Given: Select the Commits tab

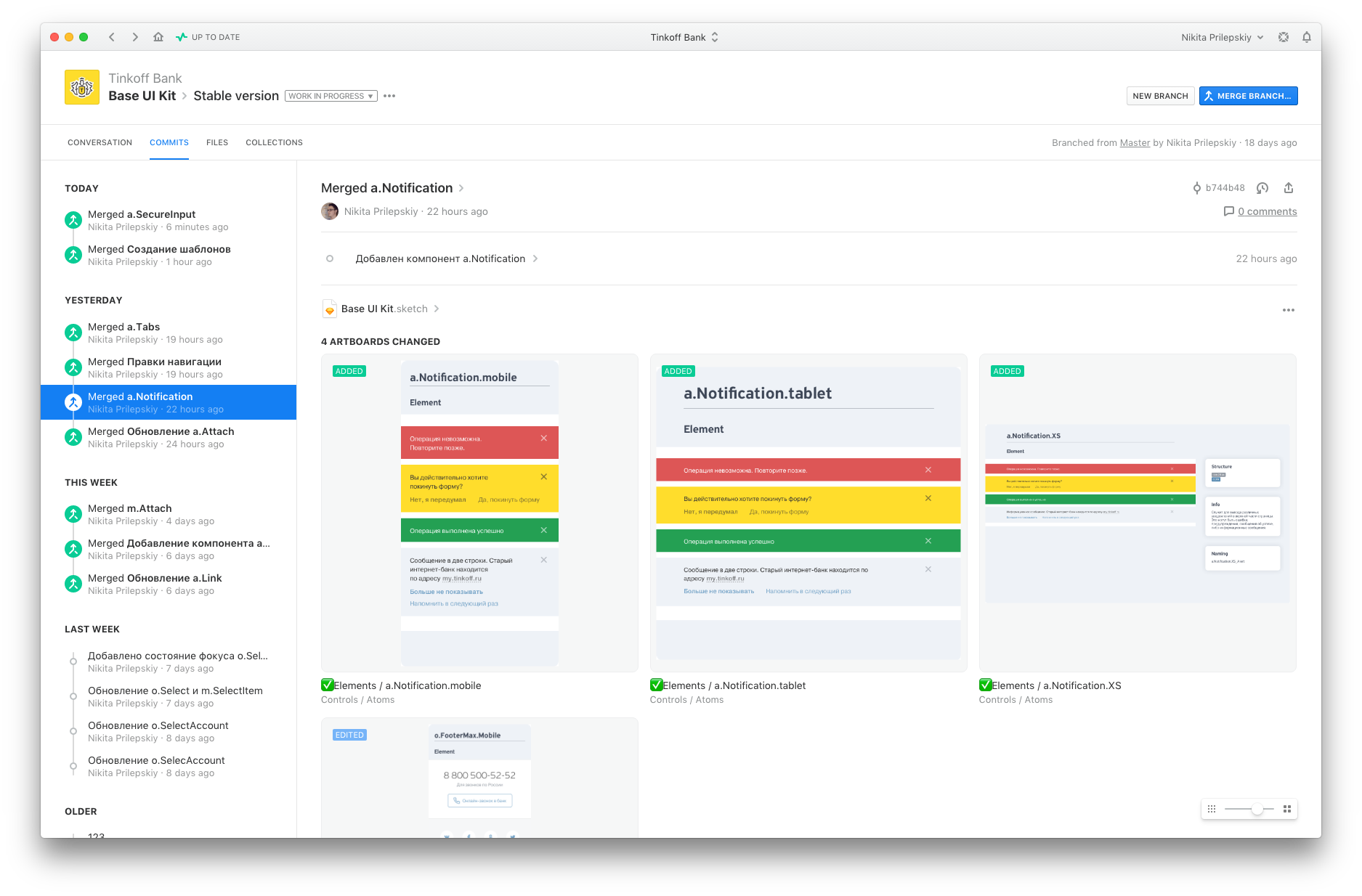Looking at the screenshot, I should click(169, 142).
